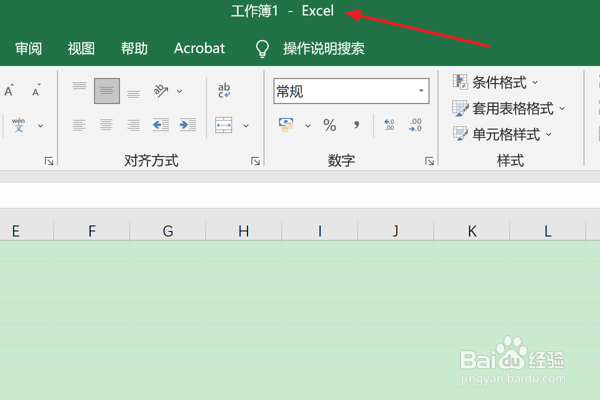Select column K header
The width and height of the screenshot is (600, 400).
(471, 230)
